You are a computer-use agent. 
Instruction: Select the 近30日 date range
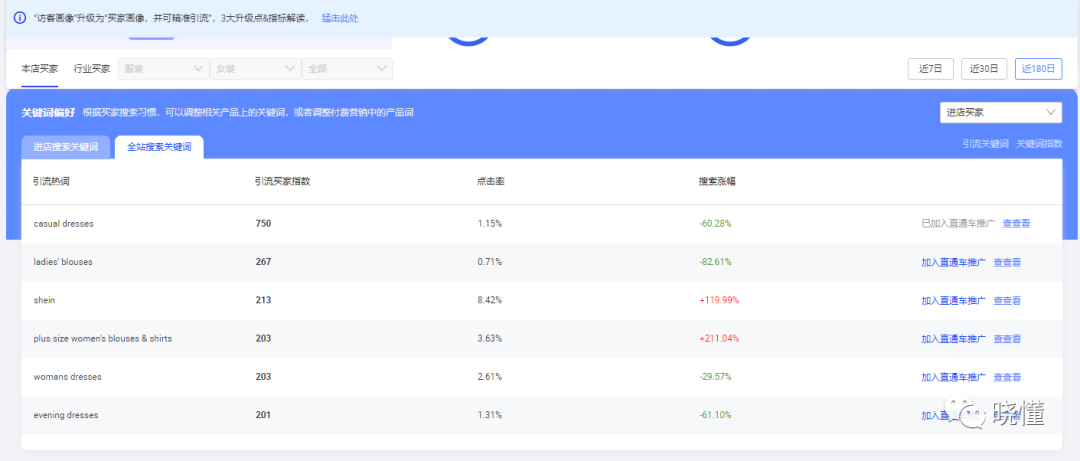tap(984, 69)
